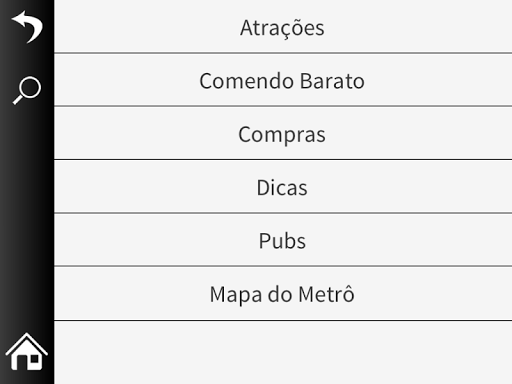Viewport: 512px width, 384px height.
Task: Open the Atrações category
Action: point(283,26)
